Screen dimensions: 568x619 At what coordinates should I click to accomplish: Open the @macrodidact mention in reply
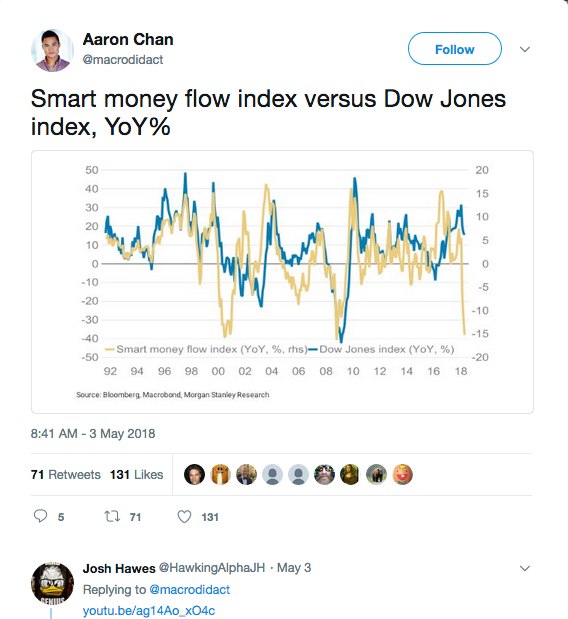pyautogui.click(x=189, y=589)
